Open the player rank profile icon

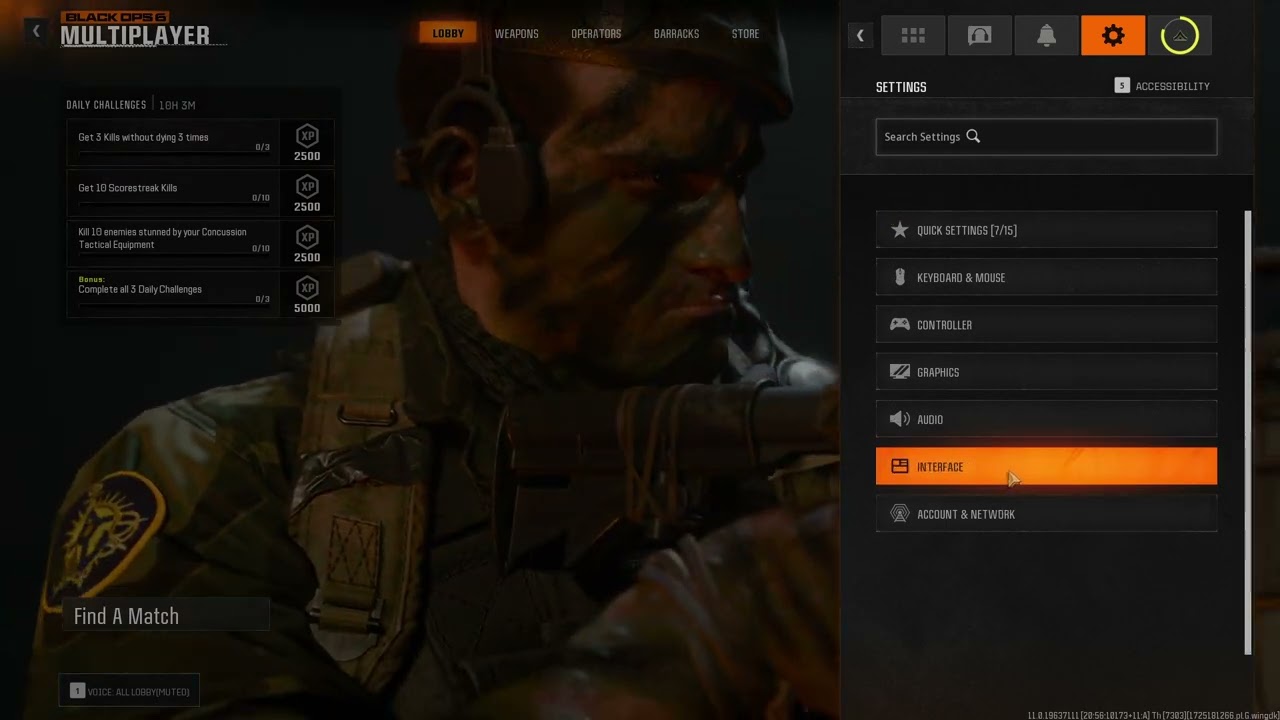tap(1180, 35)
